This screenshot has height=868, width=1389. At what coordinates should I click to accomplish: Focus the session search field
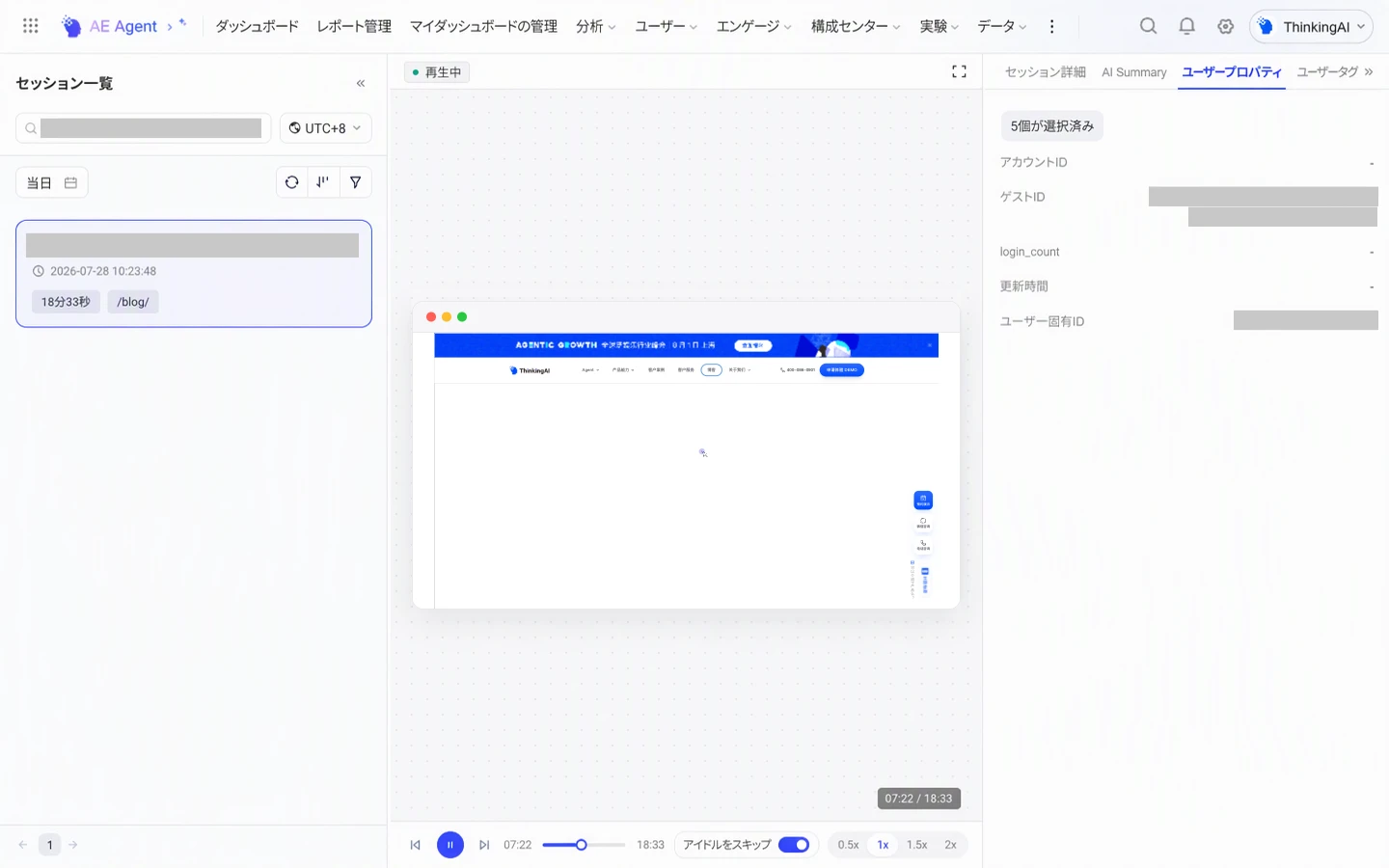tap(144, 128)
